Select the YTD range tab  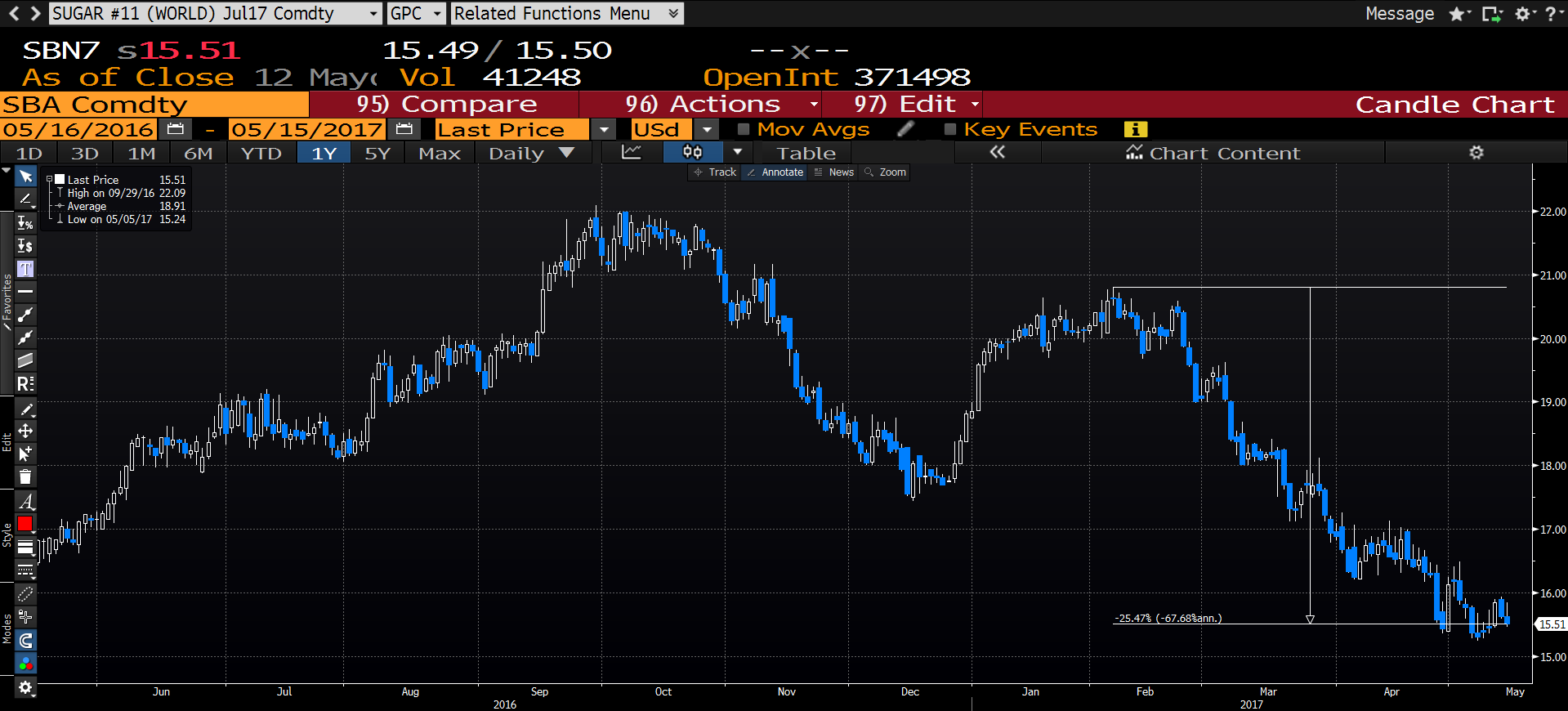pyautogui.click(x=261, y=153)
